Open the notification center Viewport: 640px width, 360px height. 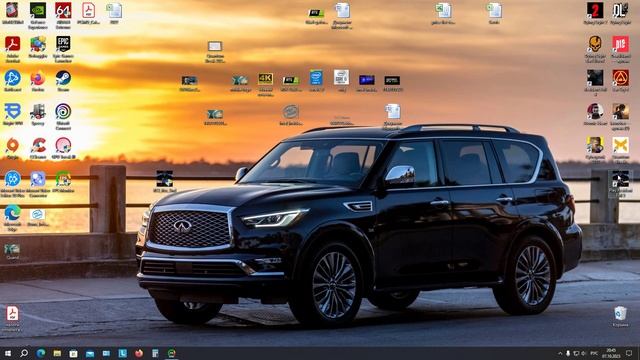pos(629,353)
